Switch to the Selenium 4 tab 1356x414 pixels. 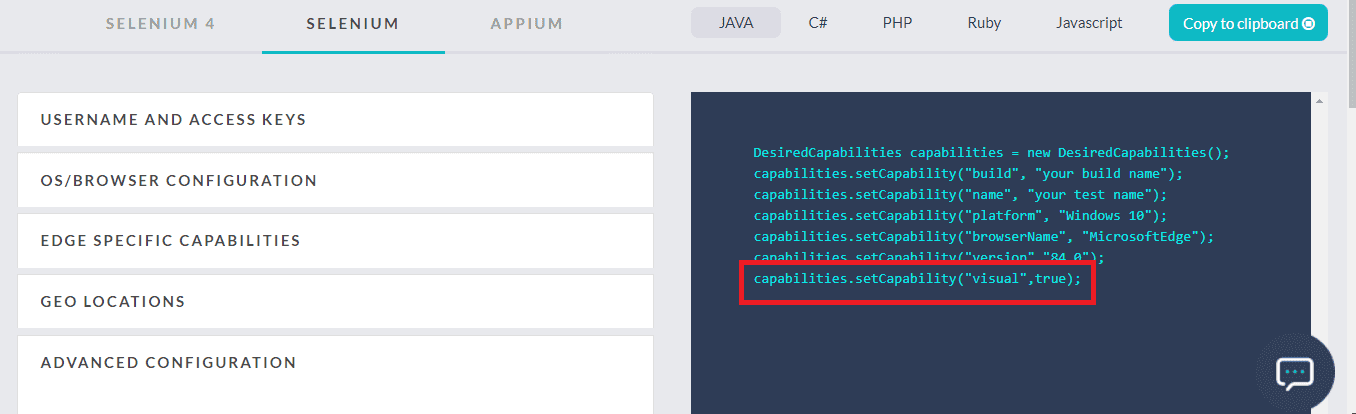point(160,23)
